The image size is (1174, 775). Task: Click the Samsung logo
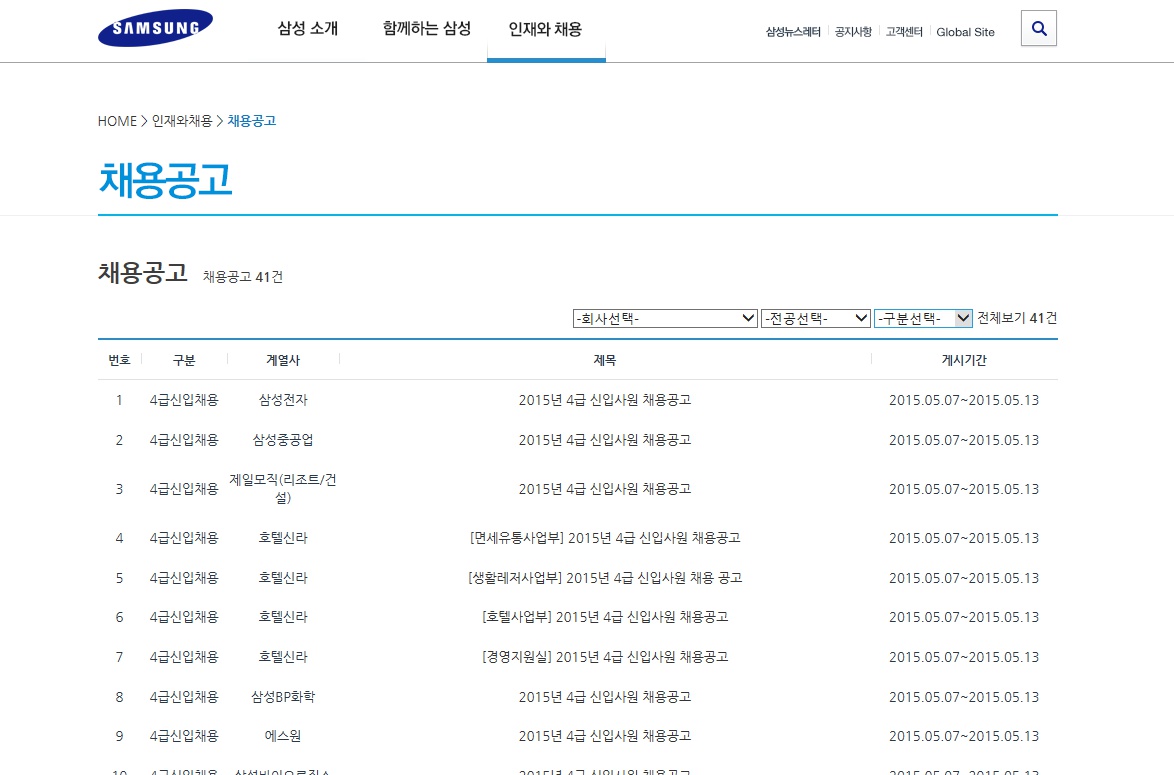pos(155,28)
